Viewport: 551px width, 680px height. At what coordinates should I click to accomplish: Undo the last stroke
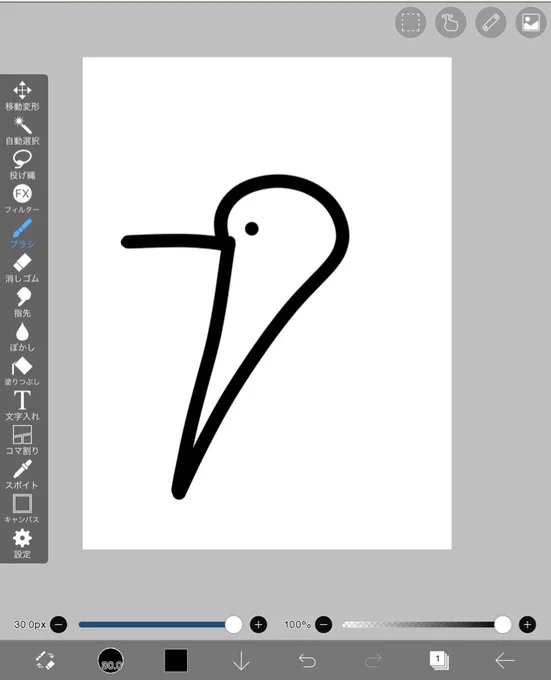[x=307, y=660]
